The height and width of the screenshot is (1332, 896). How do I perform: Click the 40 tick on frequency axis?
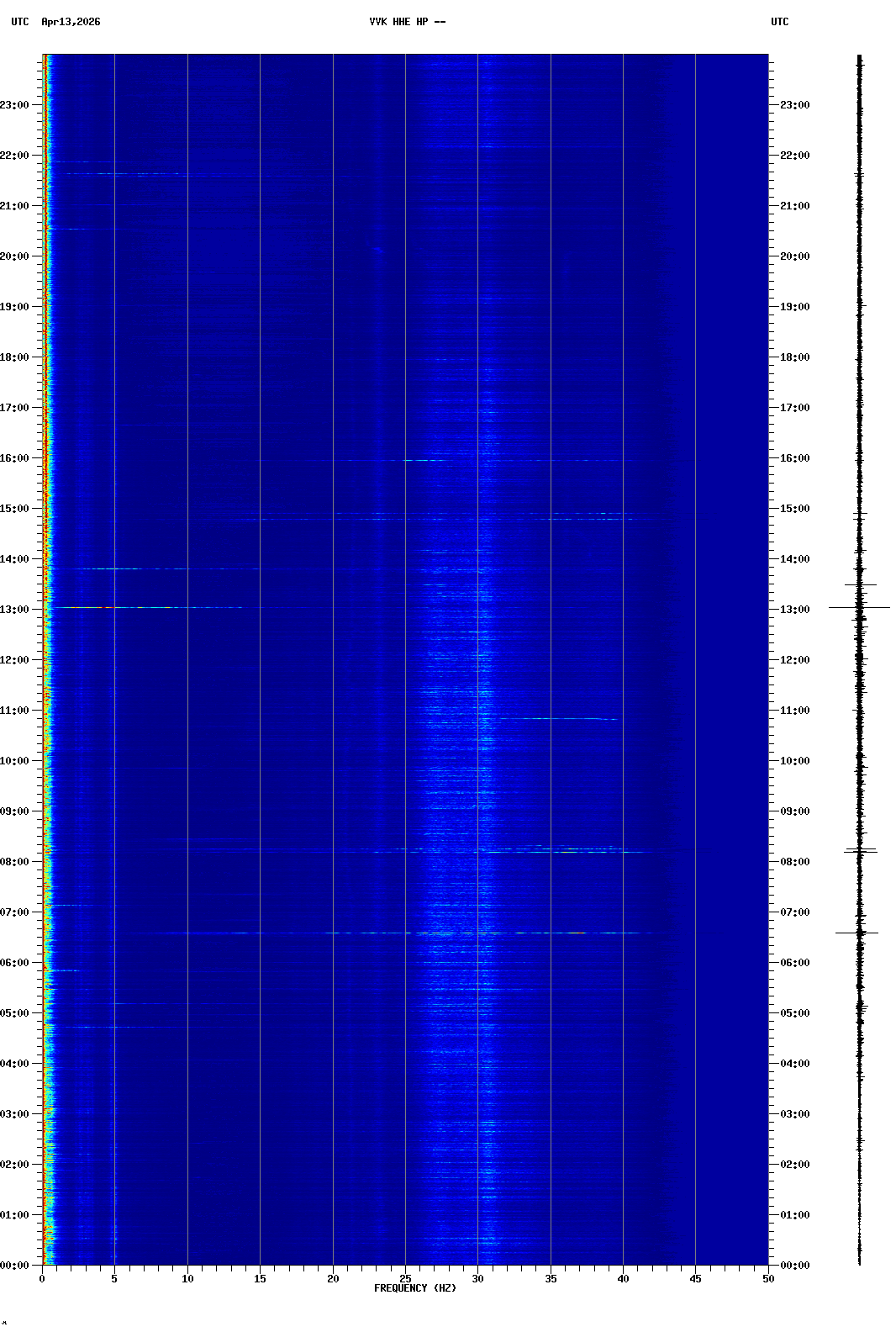pyautogui.click(x=623, y=1279)
